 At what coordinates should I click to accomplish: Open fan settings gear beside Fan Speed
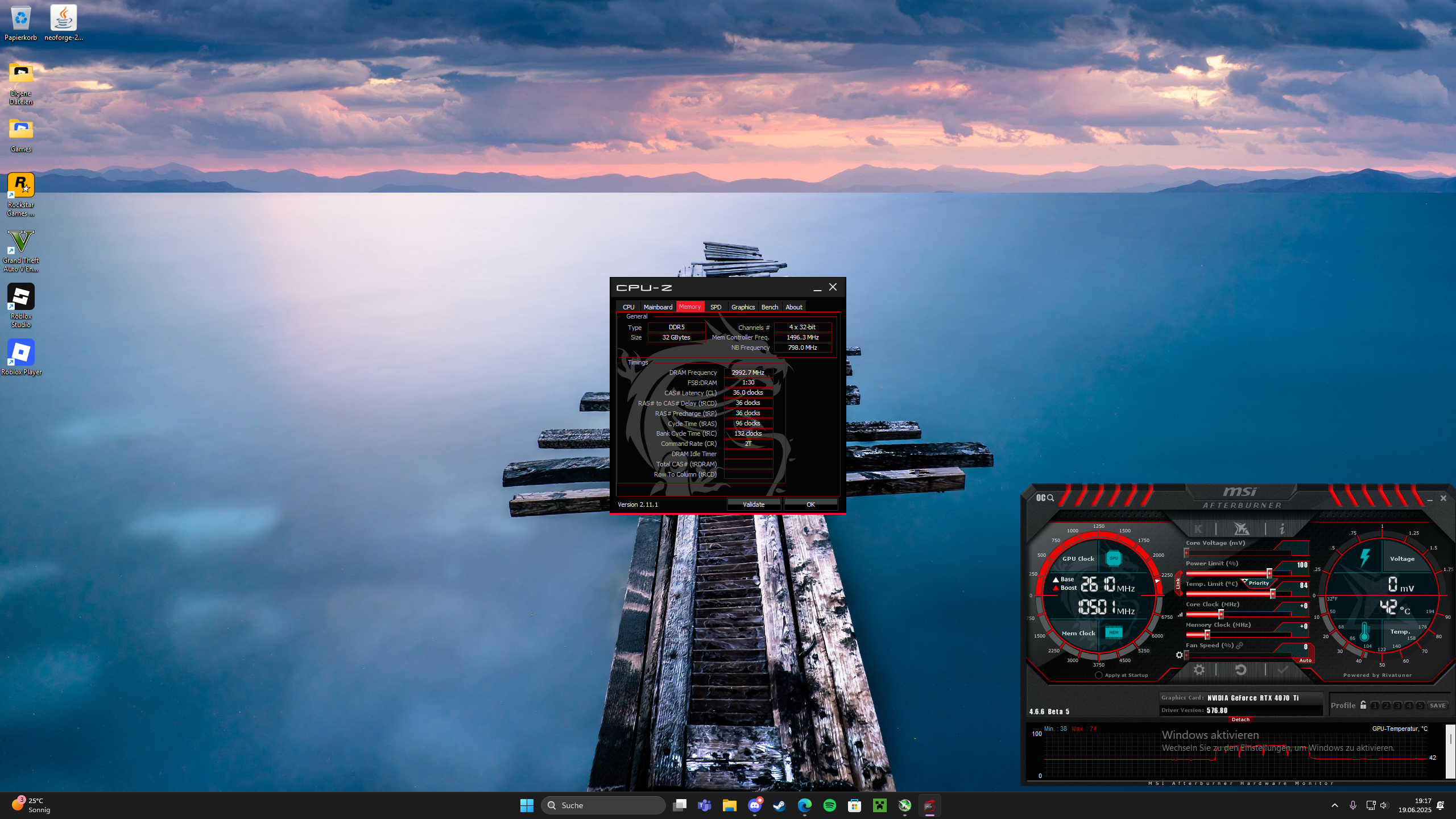pos(1179,655)
